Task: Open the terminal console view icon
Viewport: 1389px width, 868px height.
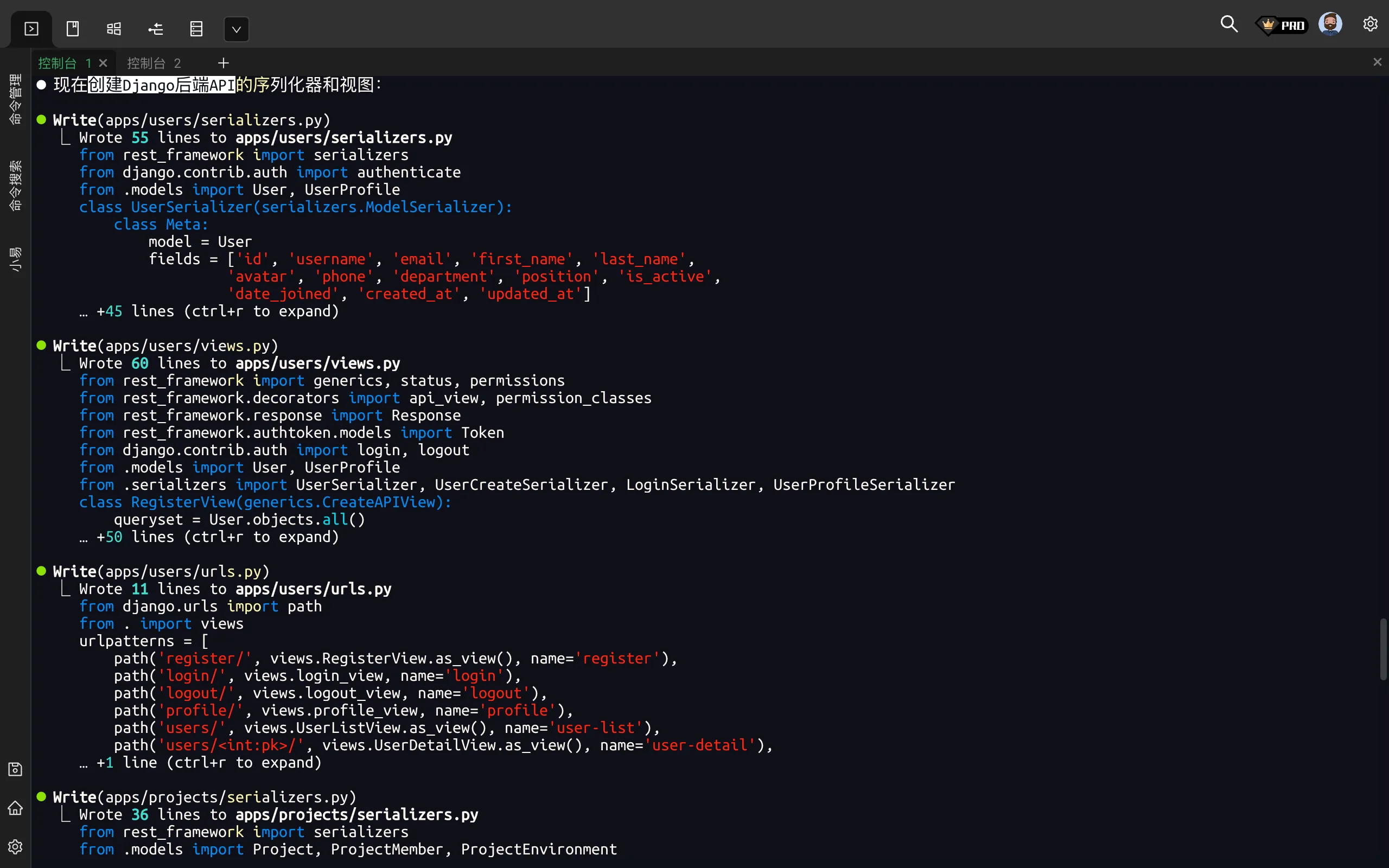Action: point(31,29)
